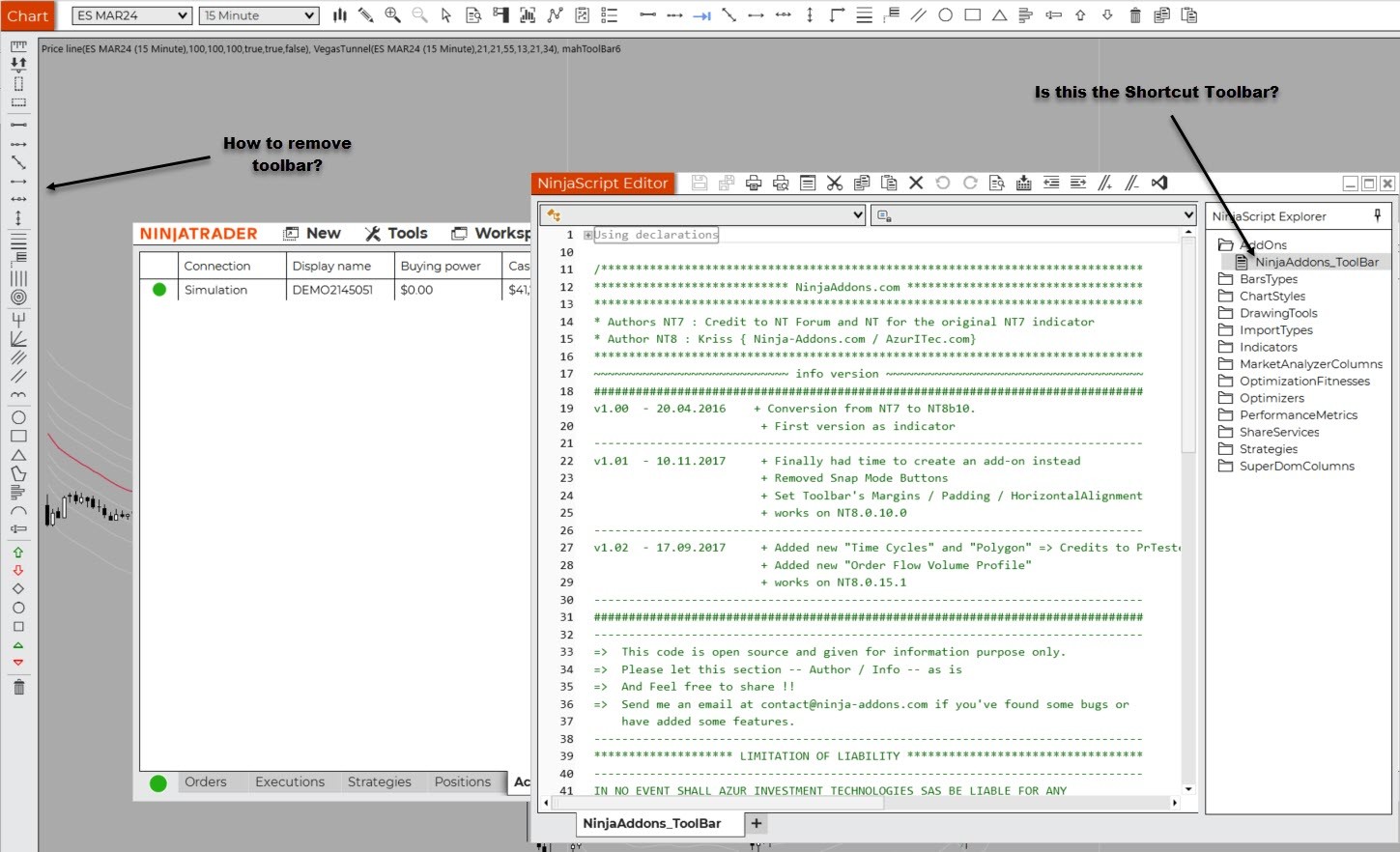Open the right member selector dropdown in editor
This screenshot has height=852, width=1400.
coord(1033,214)
